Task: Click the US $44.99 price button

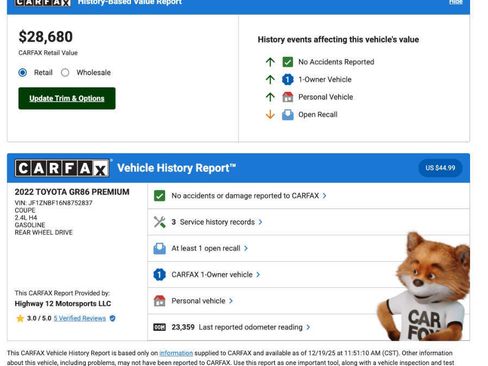Action: (x=440, y=168)
